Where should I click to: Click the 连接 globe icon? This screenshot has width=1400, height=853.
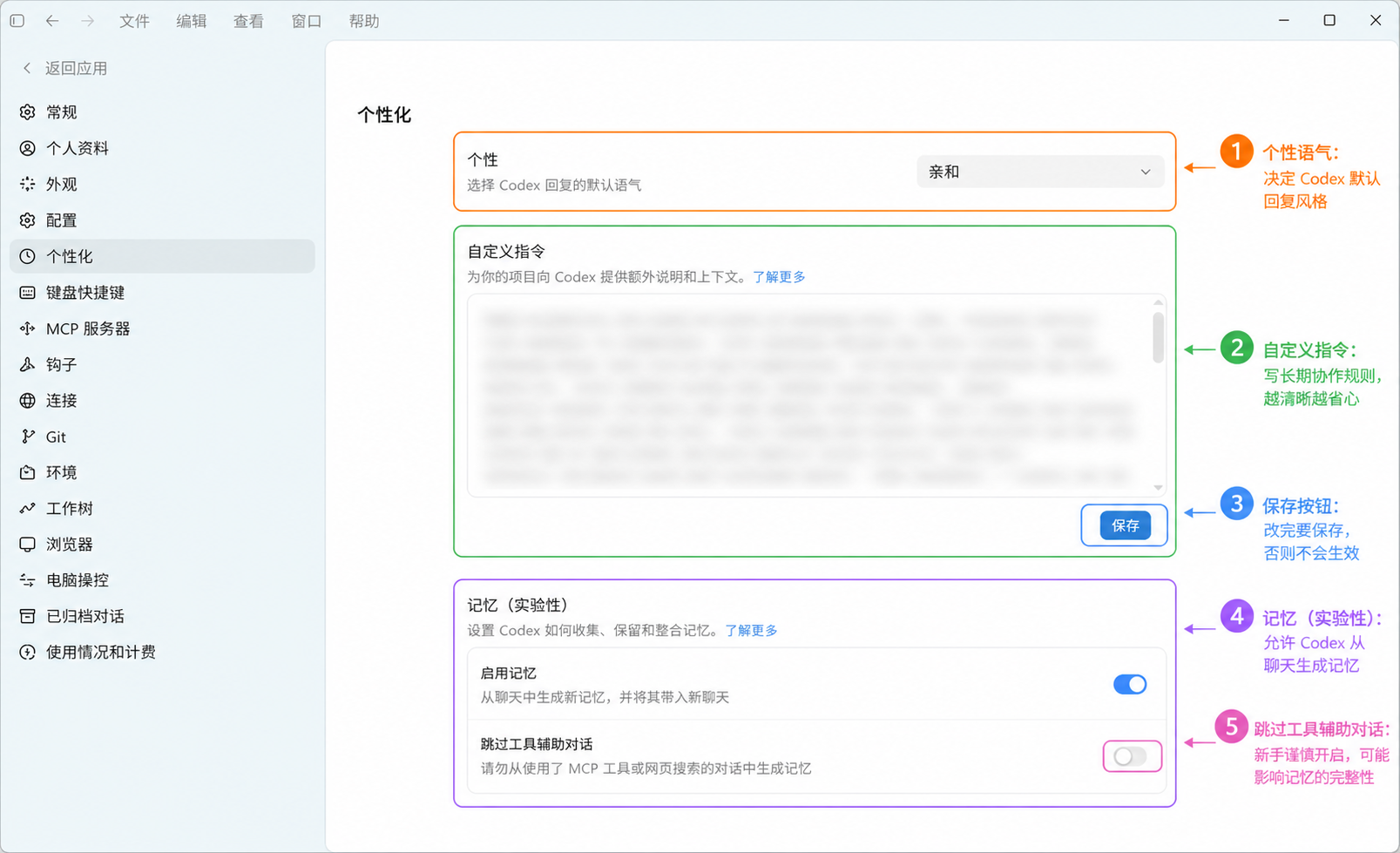[x=28, y=401]
